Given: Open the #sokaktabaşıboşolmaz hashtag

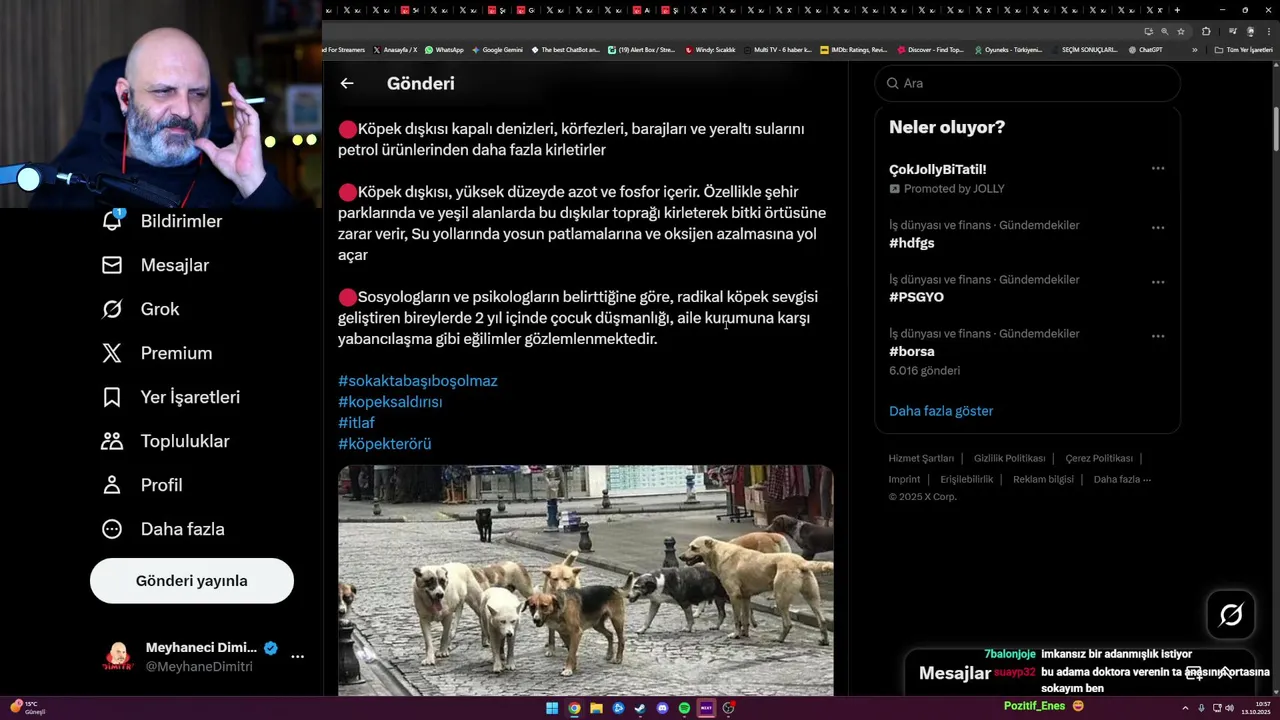Looking at the screenshot, I should [418, 381].
